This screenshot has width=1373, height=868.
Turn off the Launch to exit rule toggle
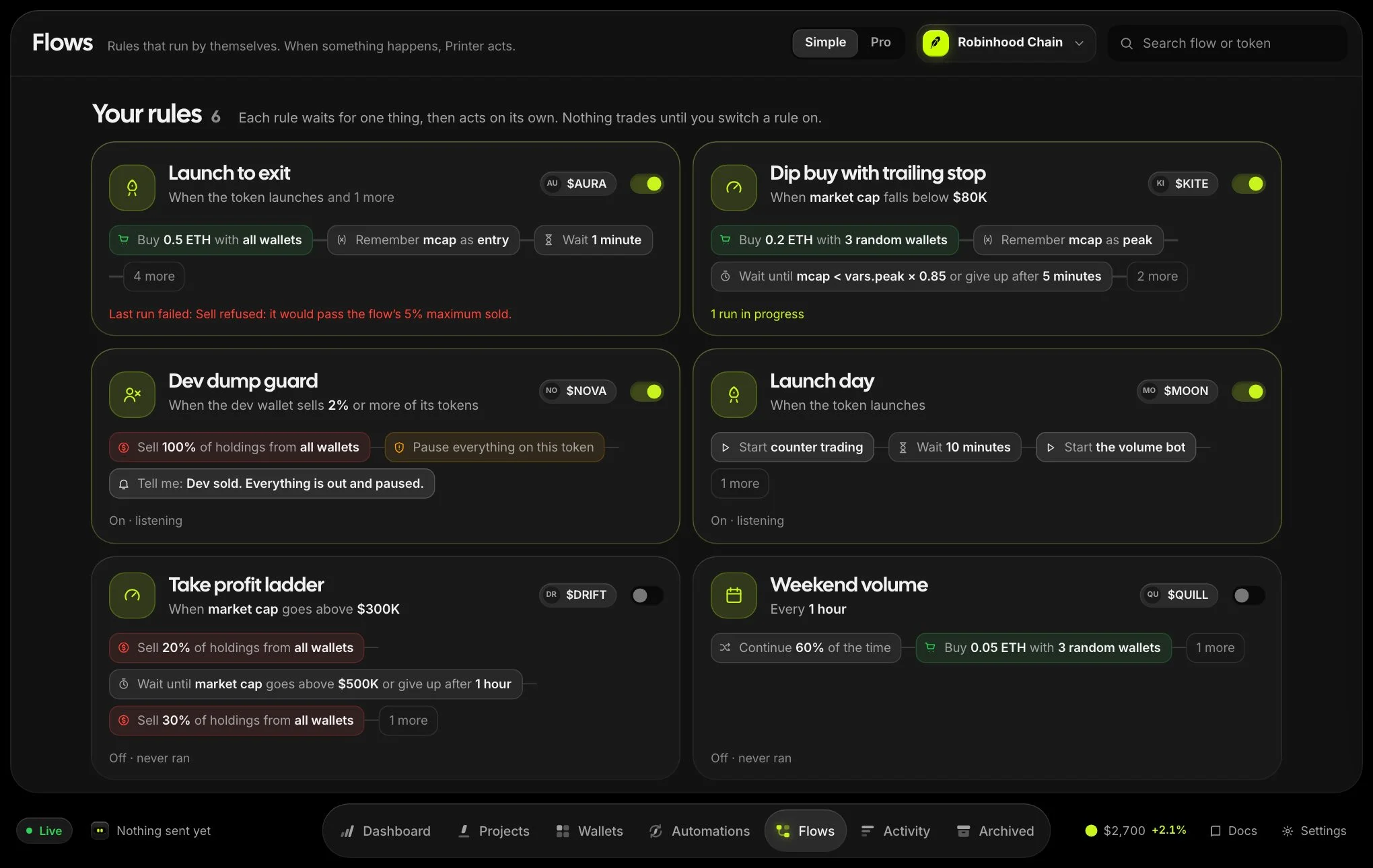[x=647, y=184]
